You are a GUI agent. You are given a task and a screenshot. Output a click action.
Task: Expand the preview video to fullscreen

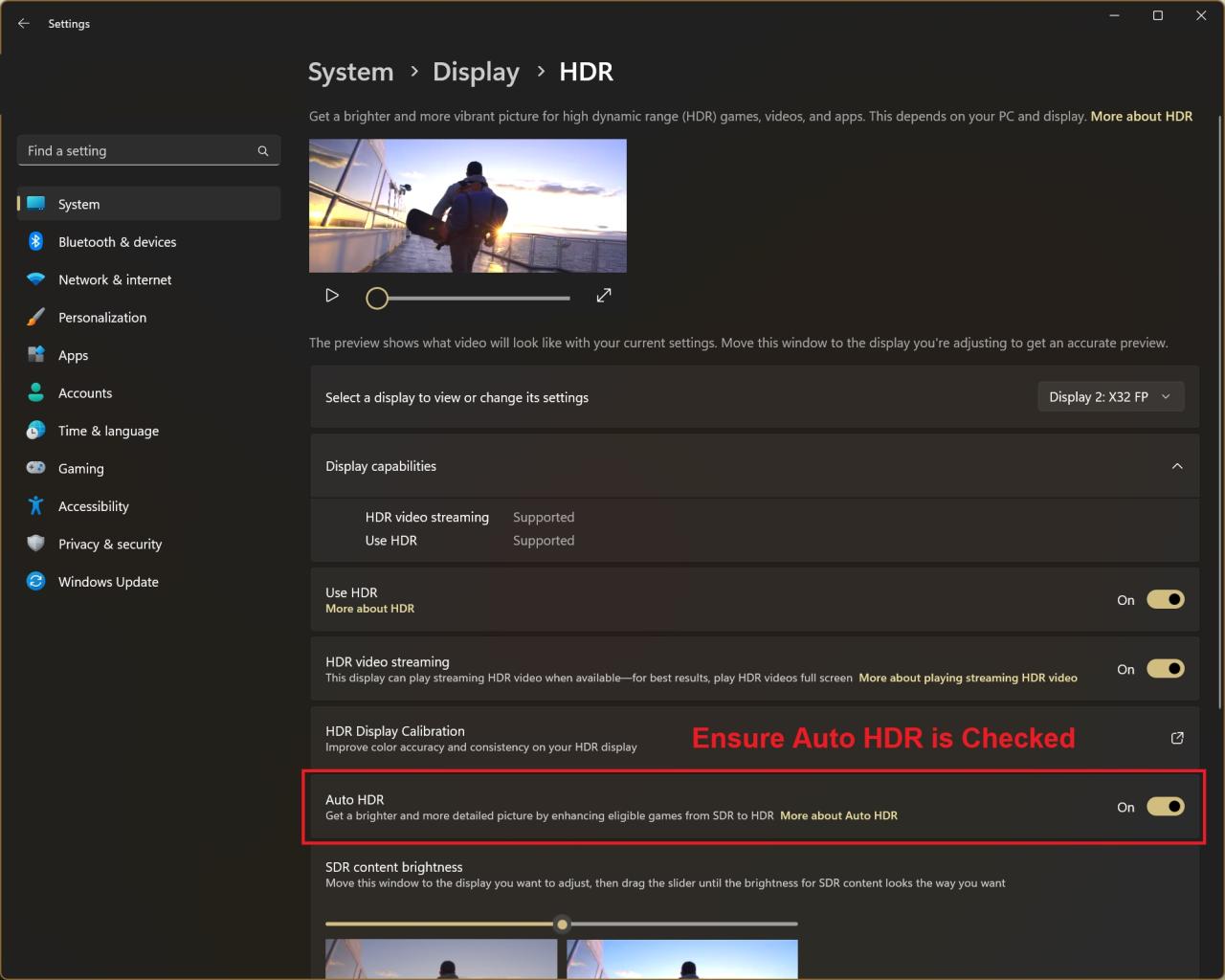click(x=603, y=296)
